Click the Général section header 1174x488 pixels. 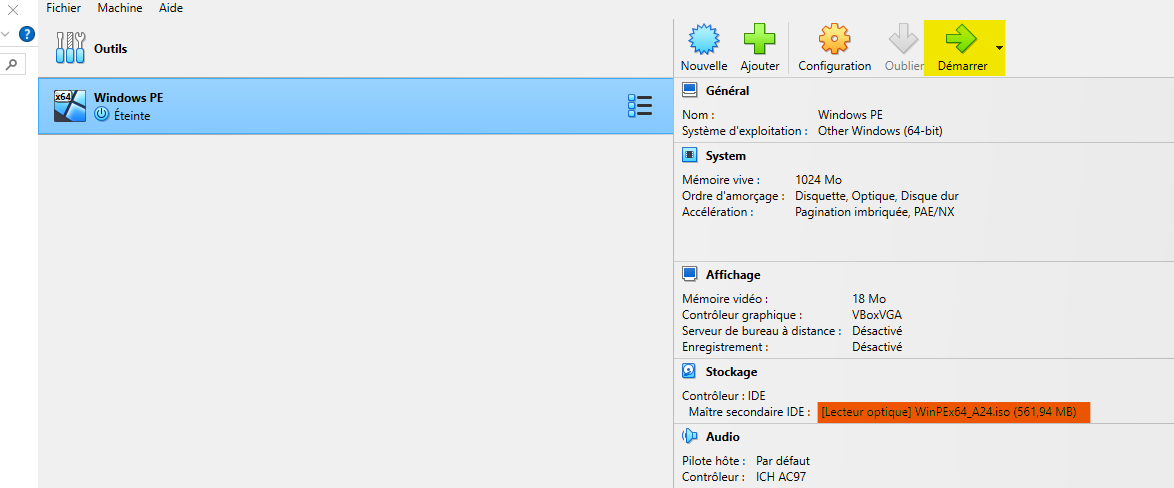click(x=727, y=91)
